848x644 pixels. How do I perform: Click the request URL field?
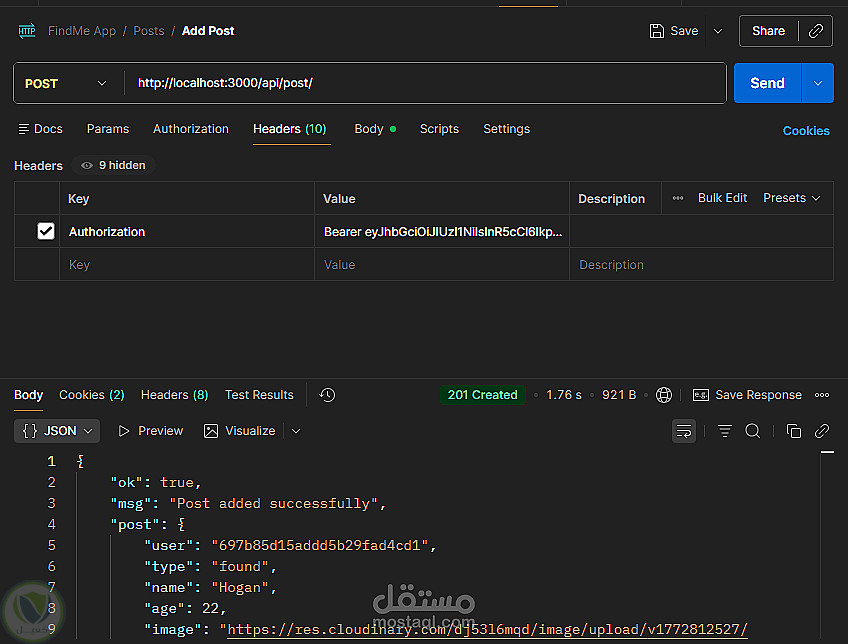click(420, 84)
